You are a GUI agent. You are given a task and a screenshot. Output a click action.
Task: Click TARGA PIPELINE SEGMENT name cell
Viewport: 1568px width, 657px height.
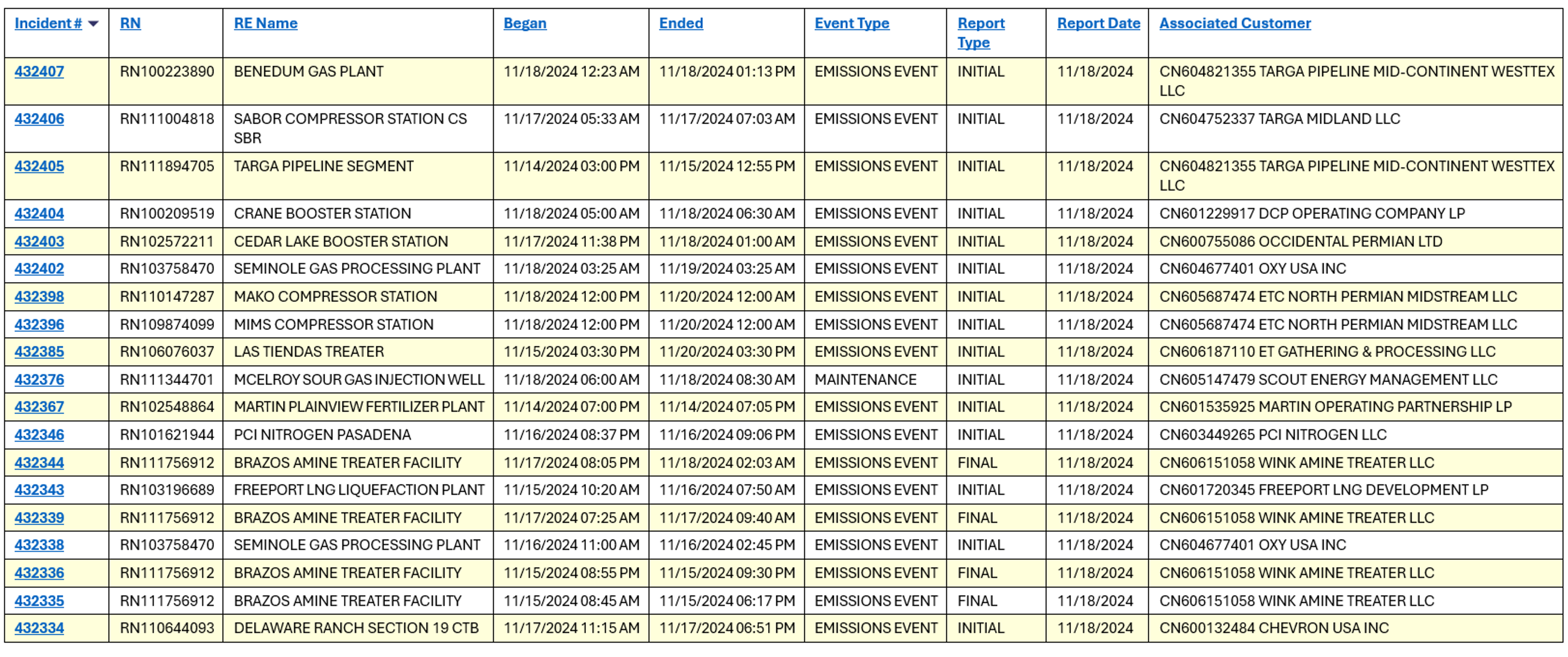(358, 176)
